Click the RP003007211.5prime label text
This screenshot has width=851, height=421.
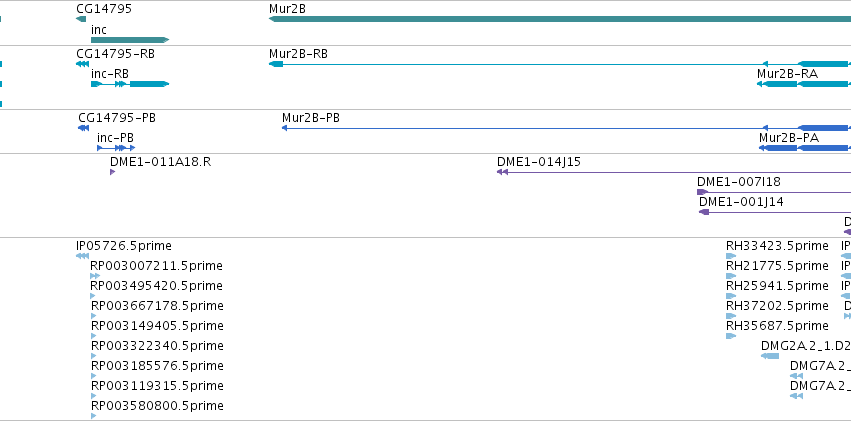click(156, 266)
